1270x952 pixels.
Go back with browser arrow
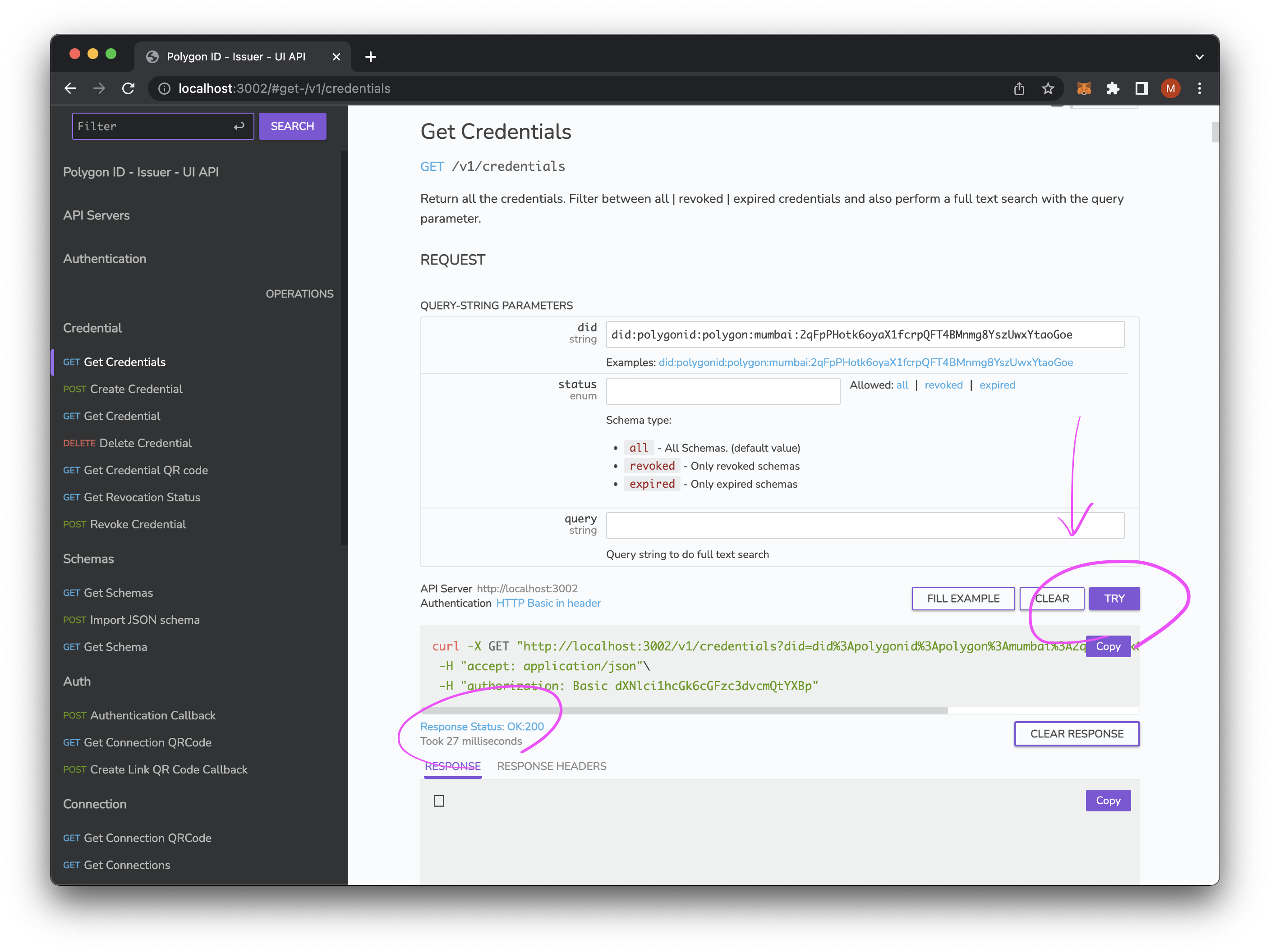[x=71, y=88]
